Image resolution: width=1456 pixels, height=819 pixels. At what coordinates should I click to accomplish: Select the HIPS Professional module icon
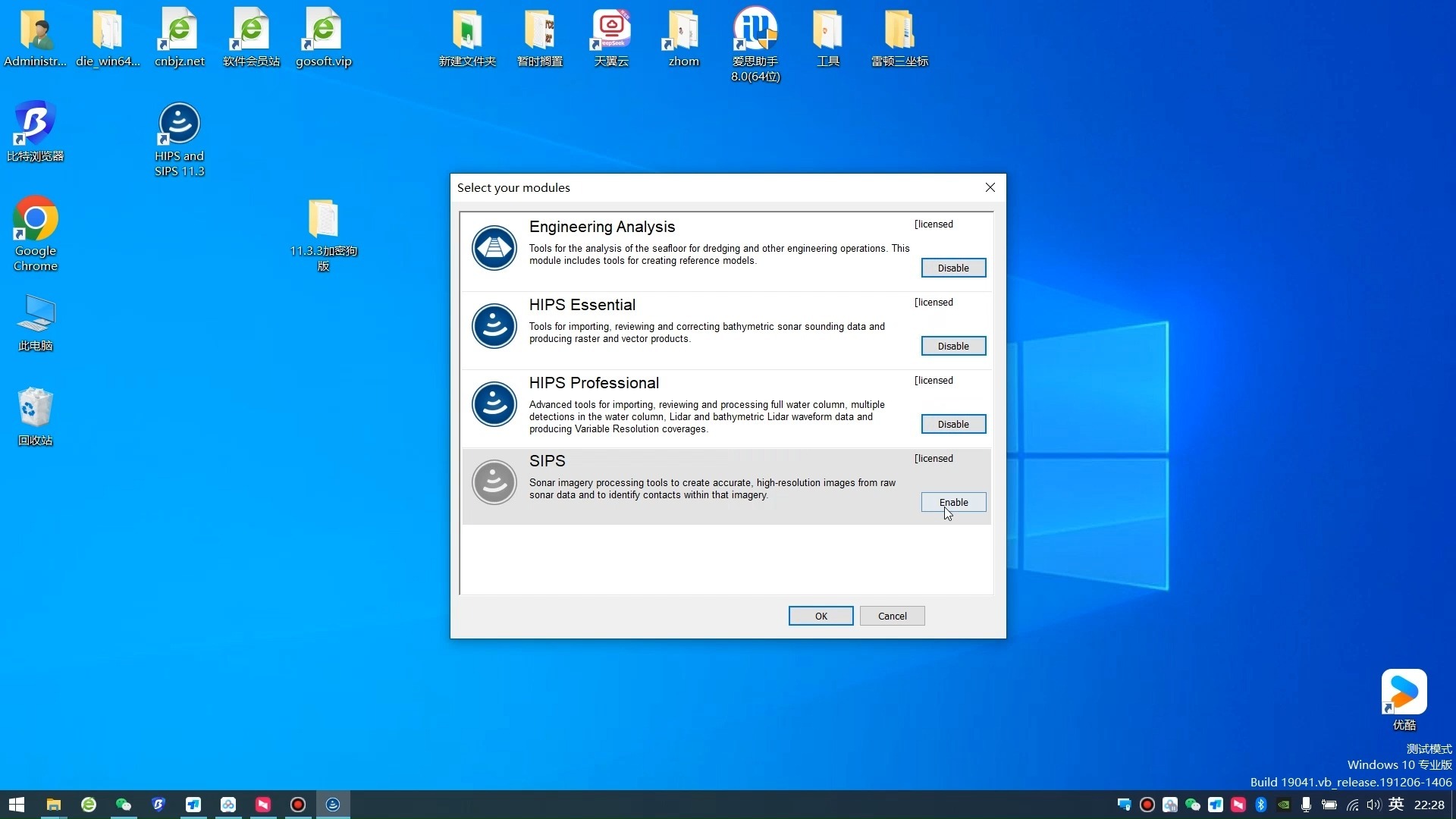(x=494, y=404)
